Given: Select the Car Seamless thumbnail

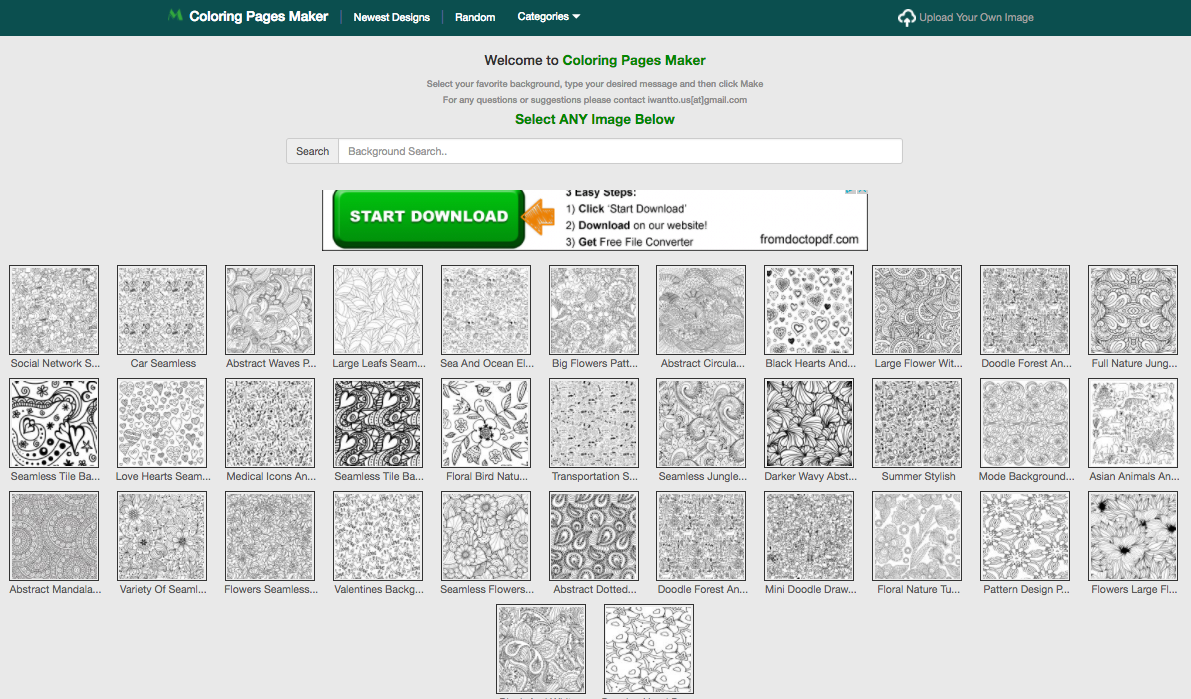Looking at the screenshot, I should (162, 310).
